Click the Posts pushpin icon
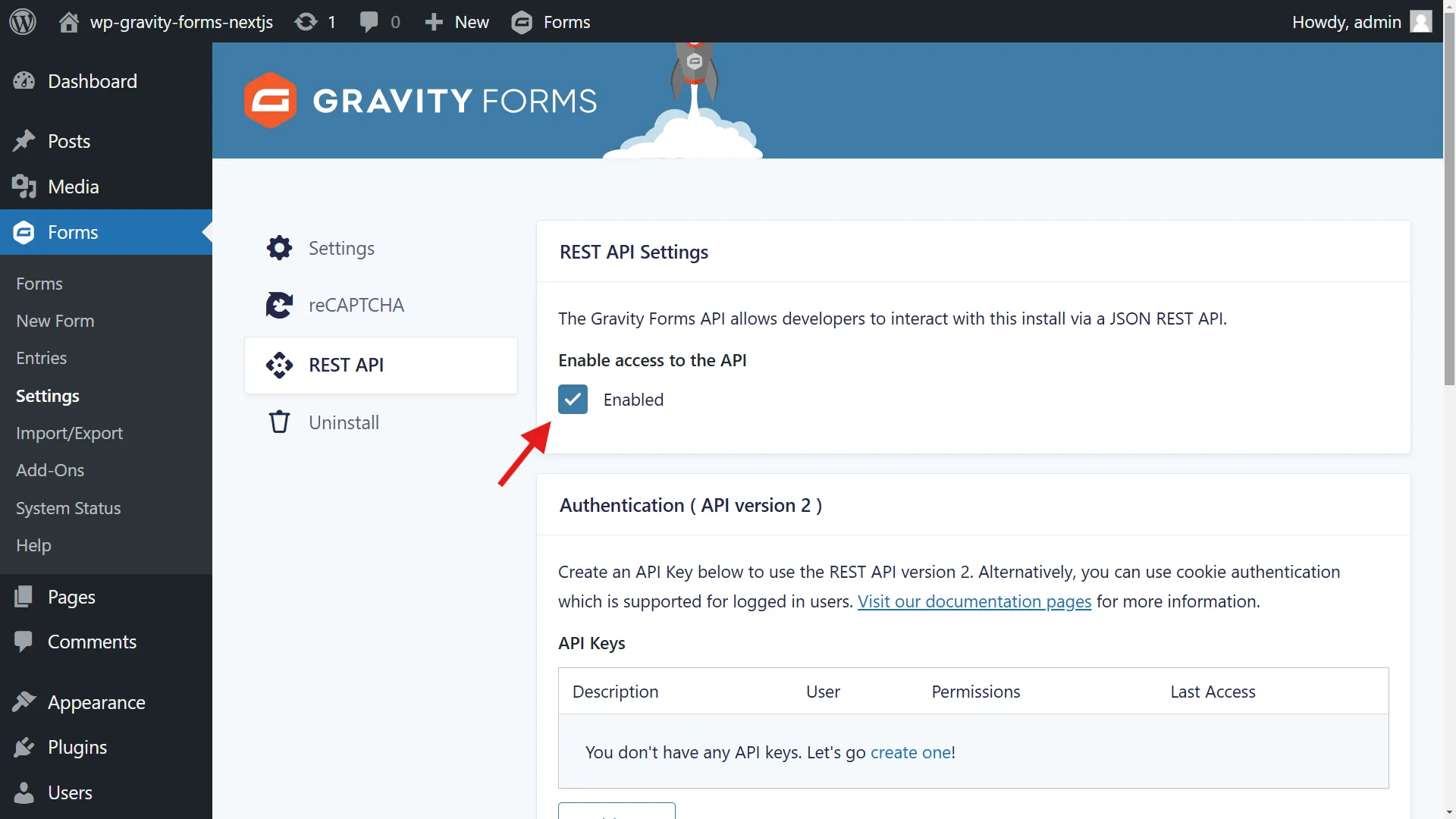Viewport: 1456px width, 819px height. [24, 141]
